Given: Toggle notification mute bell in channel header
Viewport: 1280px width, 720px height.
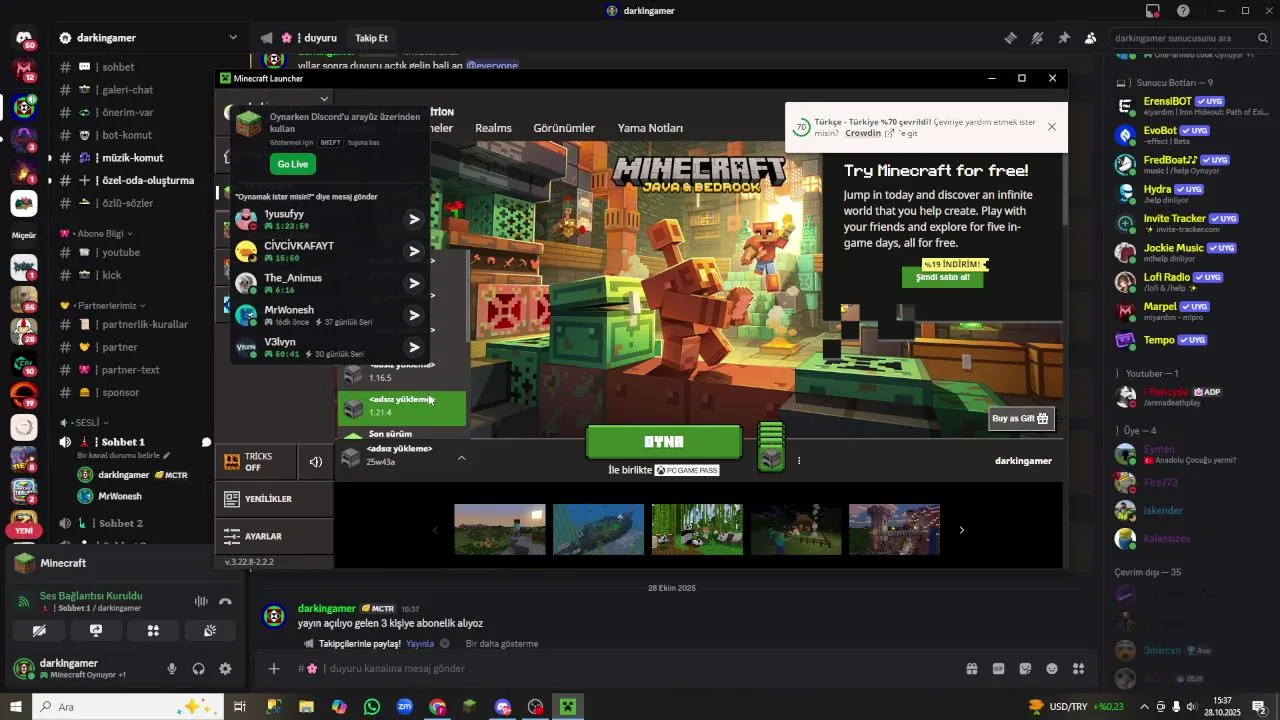Looking at the screenshot, I should pos(1037,38).
